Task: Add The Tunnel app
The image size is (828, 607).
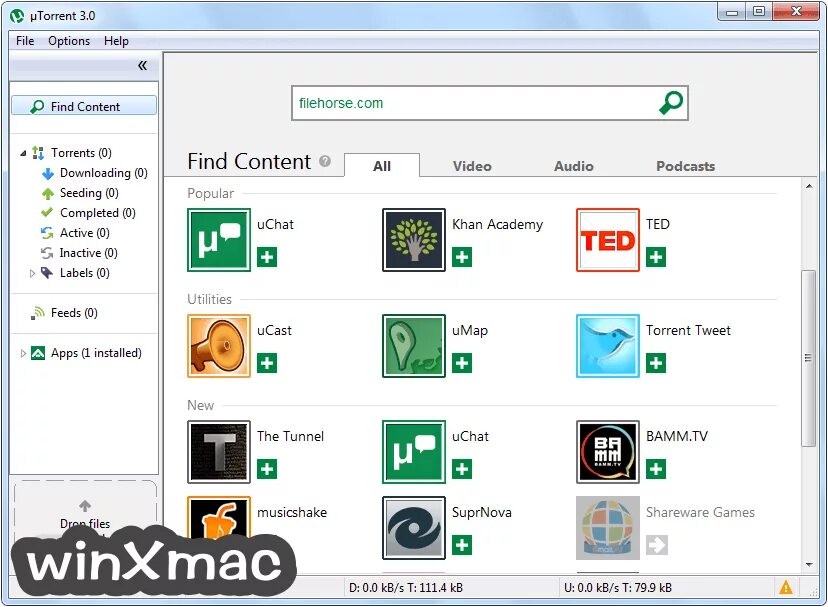Action: (x=267, y=469)
